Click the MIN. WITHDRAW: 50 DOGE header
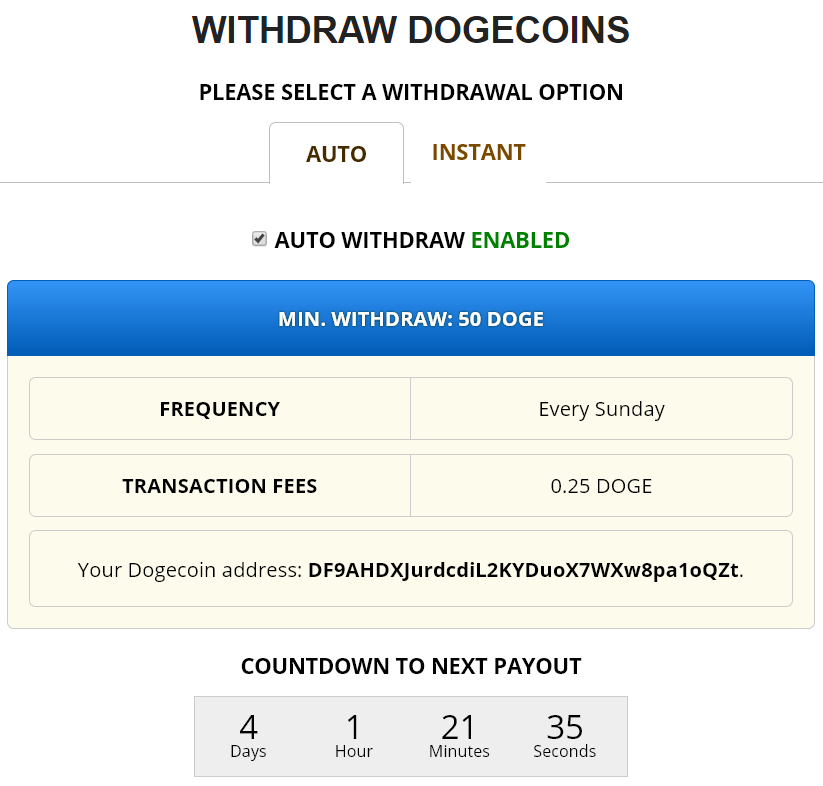Viewport: 823px width, 786px height. pos(411,318)
